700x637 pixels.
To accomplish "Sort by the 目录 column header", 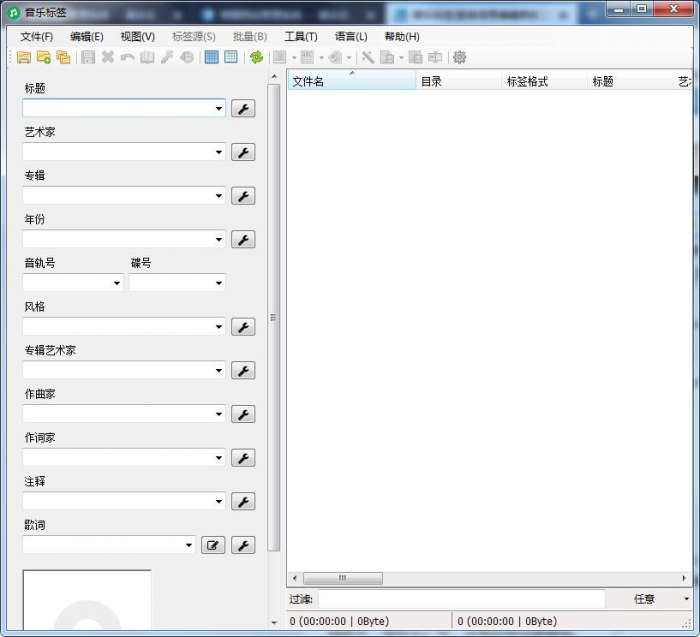I will (x=458, y=81).
